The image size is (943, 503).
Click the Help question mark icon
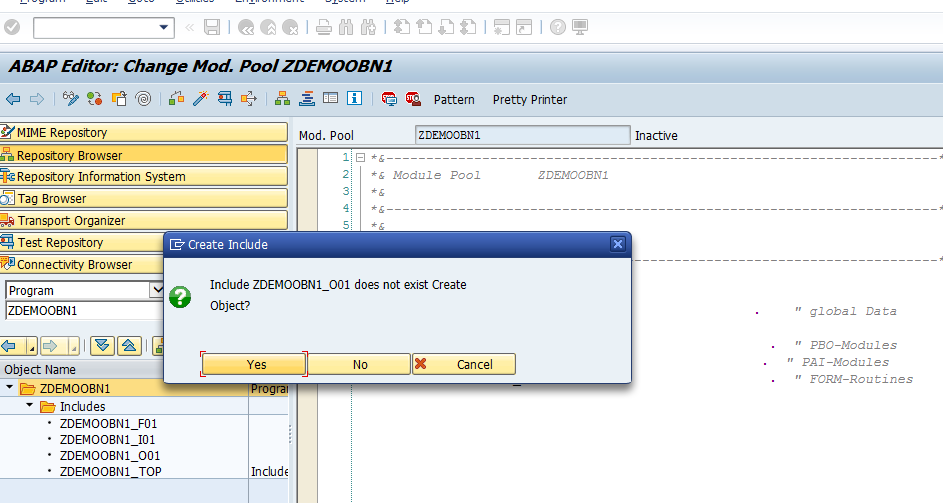558,27
